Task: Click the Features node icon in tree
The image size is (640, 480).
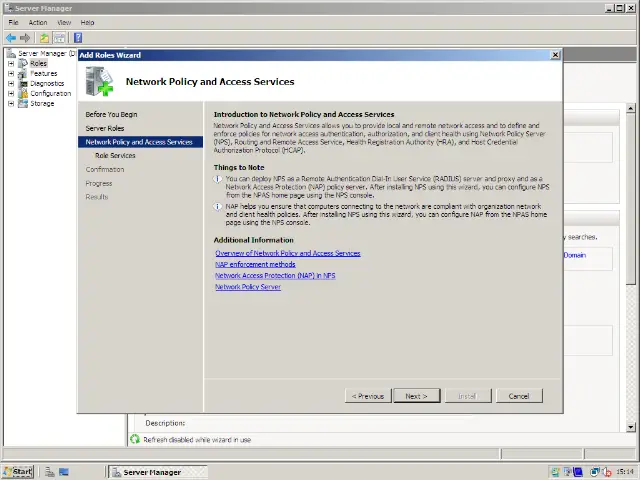Action: [x=23, y=73]
